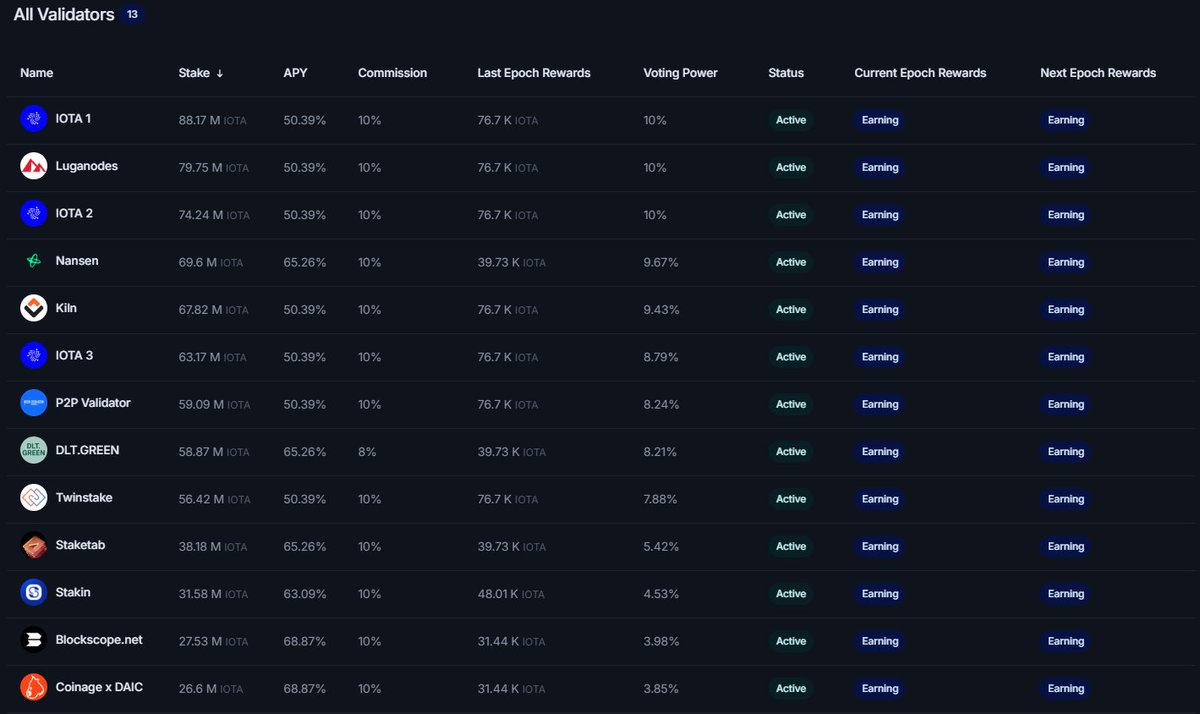1200x714 pixels.
Task: Select the 88.17 M IOTA stake value
Action: 213,120
